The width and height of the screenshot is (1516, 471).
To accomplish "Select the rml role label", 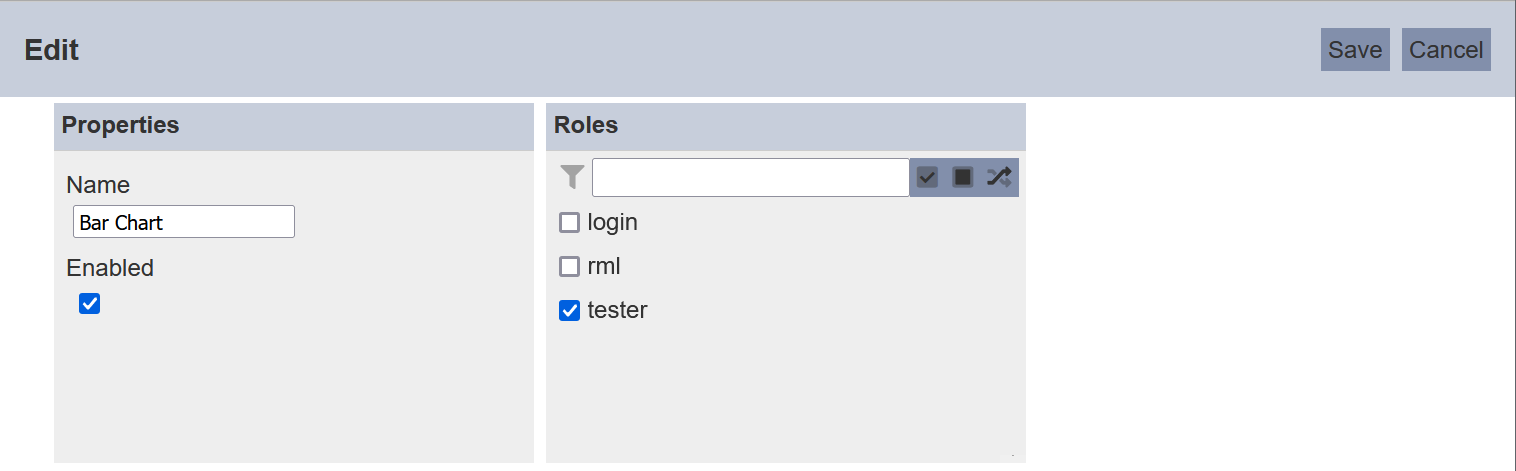I will point(604,266).
